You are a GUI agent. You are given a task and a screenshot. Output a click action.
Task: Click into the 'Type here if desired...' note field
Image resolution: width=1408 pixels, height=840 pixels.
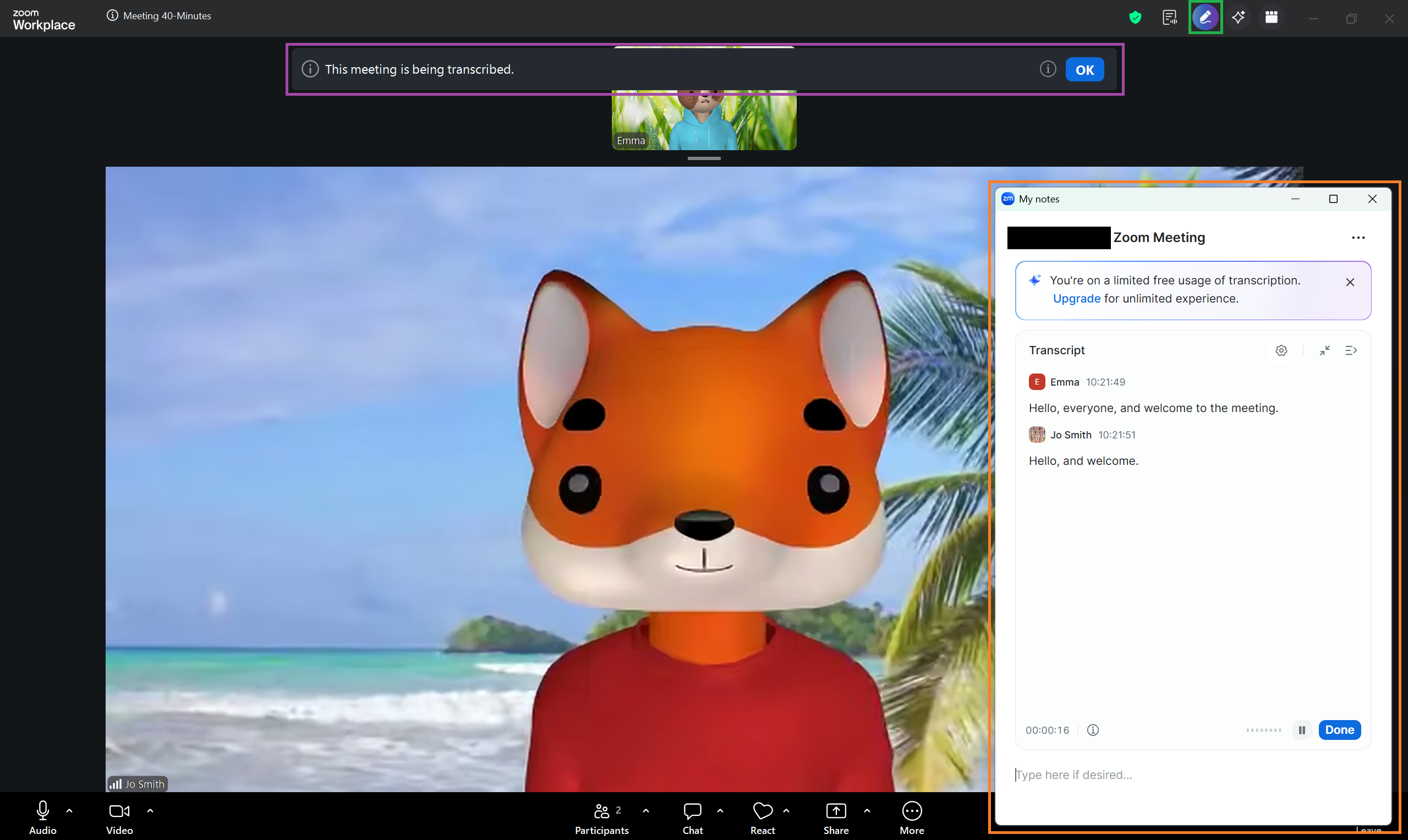click(x=1192, y=775)
